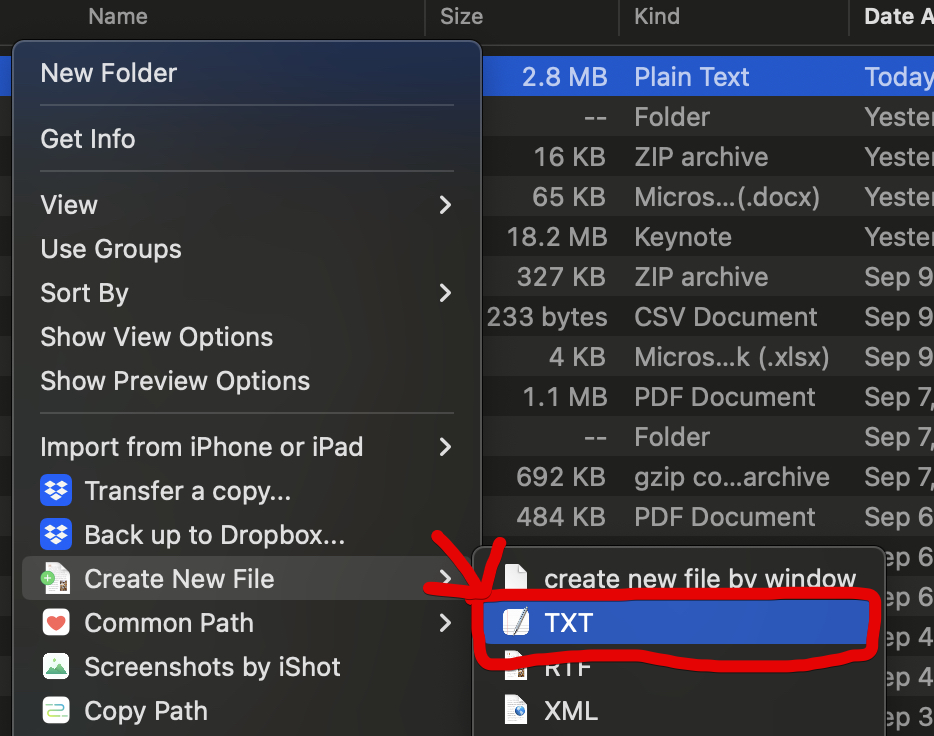
Task: Click the heart icon next to Common Path
Action: click(x=56, y=623)
